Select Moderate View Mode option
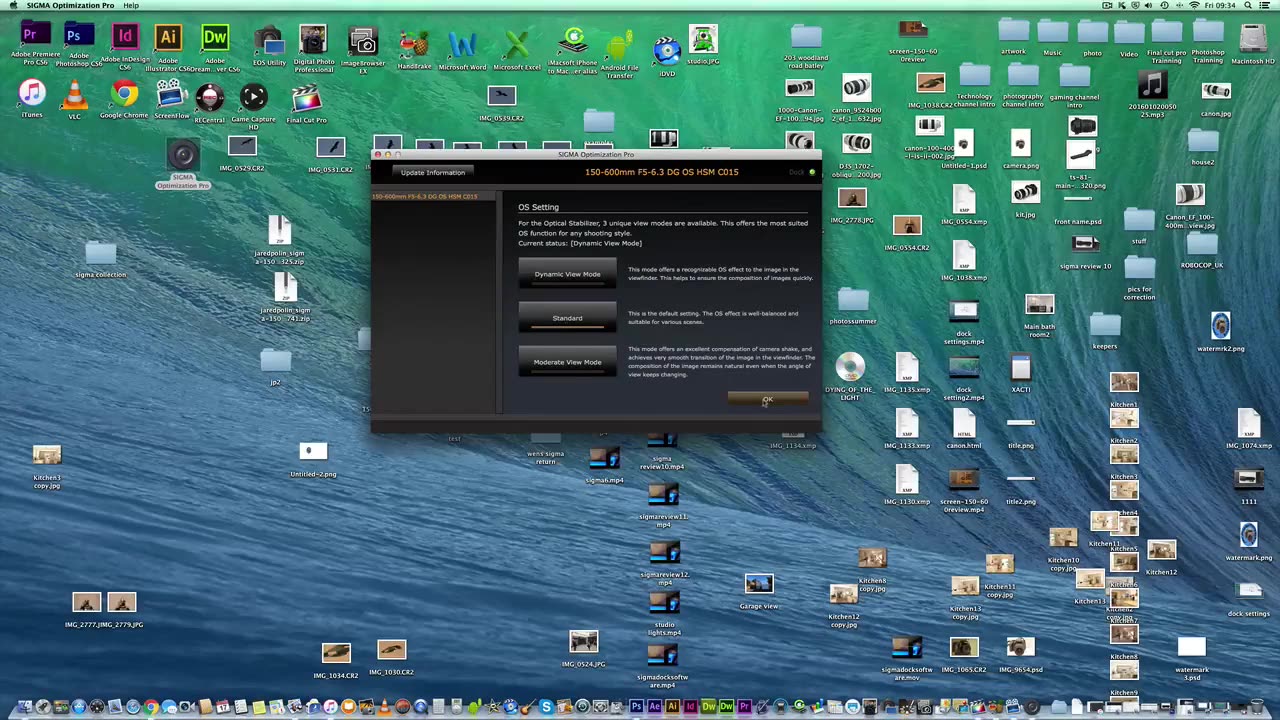The height and width of the screenshot is (720, 1280). point(567,362)
